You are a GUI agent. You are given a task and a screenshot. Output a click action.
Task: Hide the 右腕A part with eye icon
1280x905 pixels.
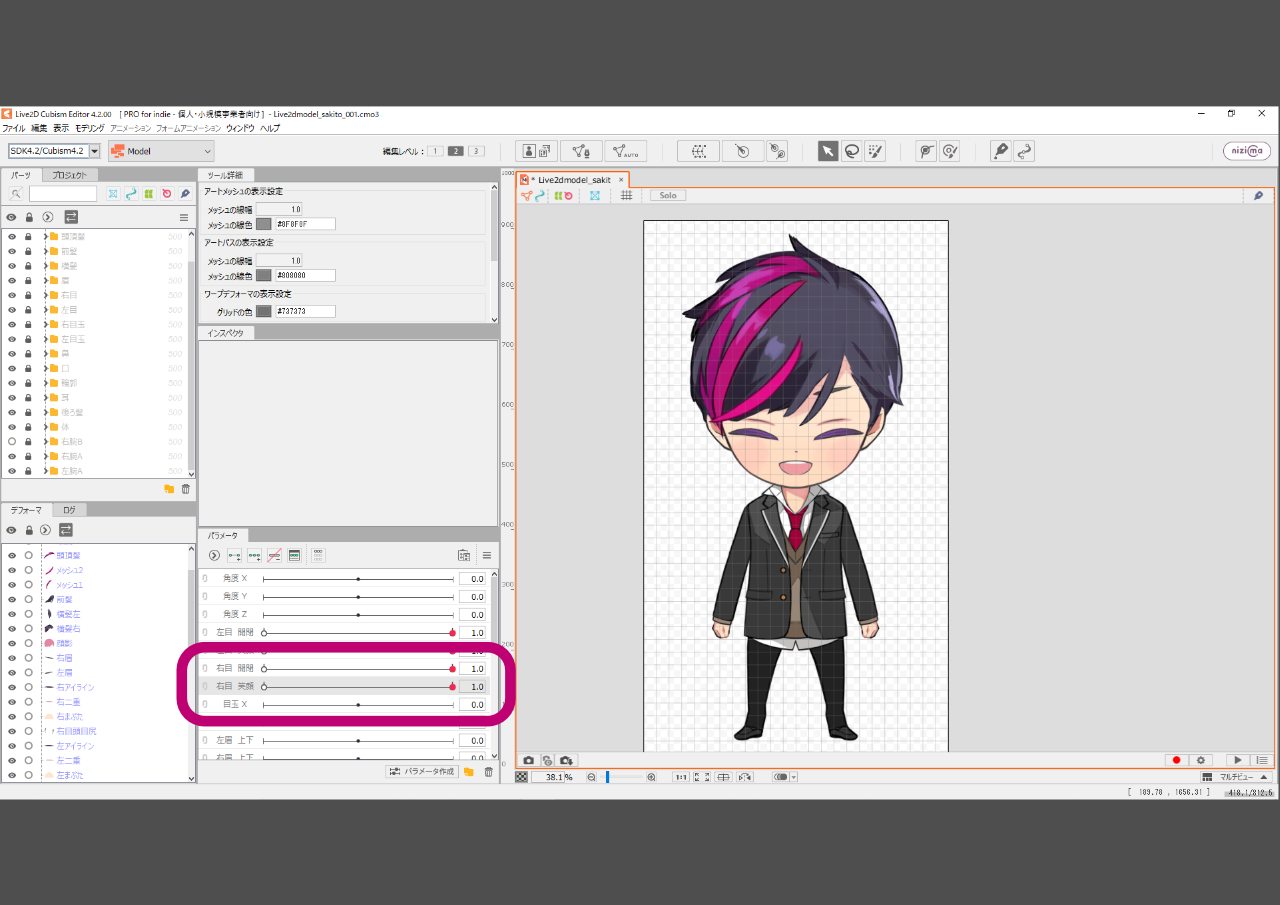pos(12,456)
